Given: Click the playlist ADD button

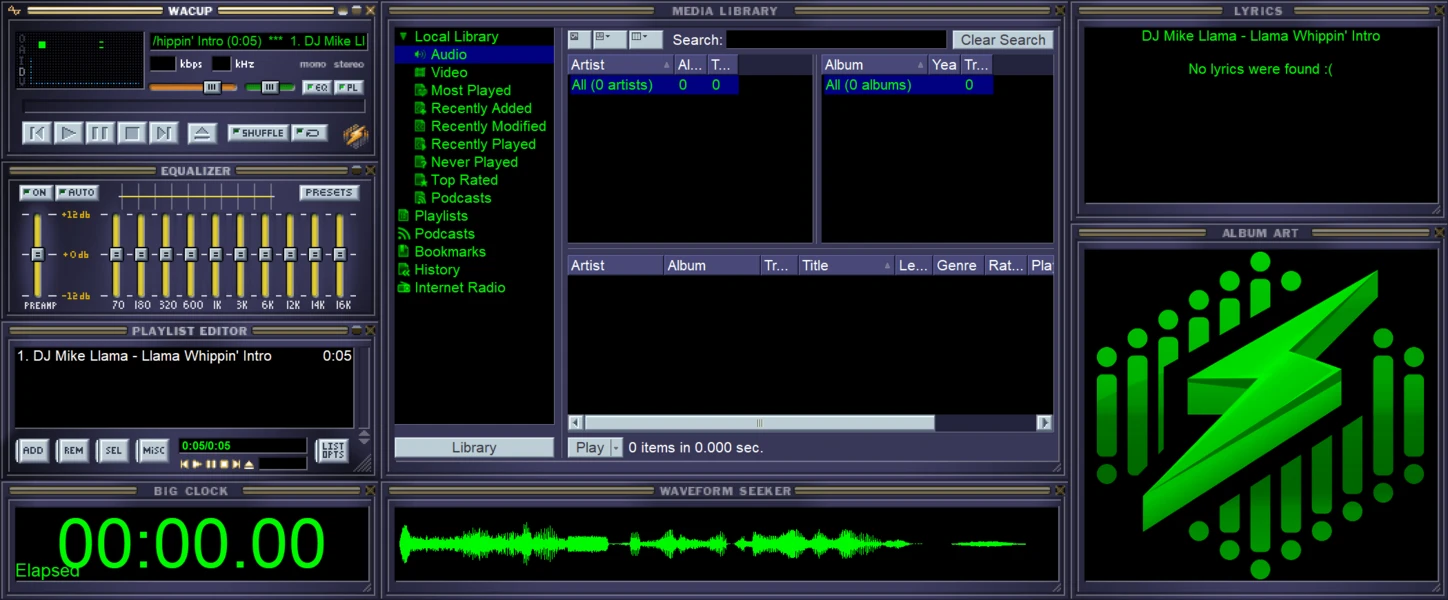Looking at the screenshot, I should [x=33, y=451].
